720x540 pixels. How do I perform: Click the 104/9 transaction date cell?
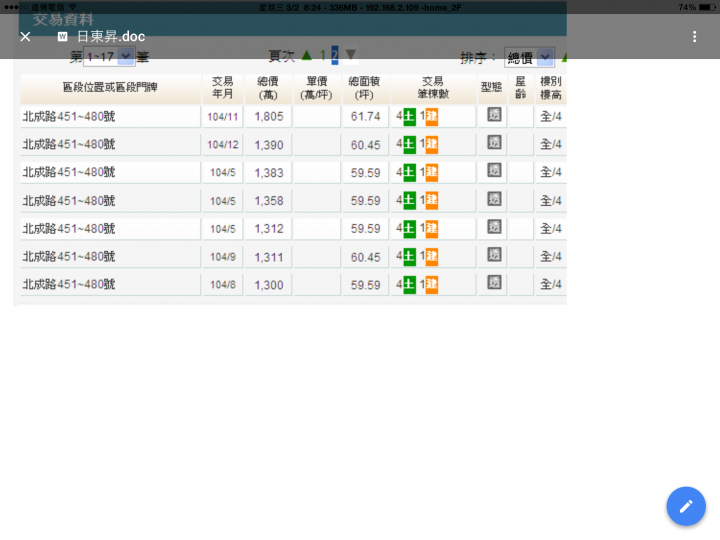pyautogui.click(x=223, y=257)
